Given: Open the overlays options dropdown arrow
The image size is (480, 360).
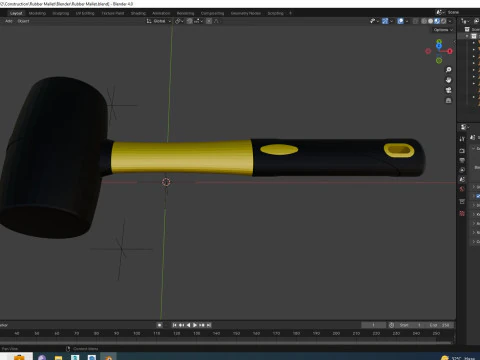Looking at the screenshot, I should click(407, 21).
